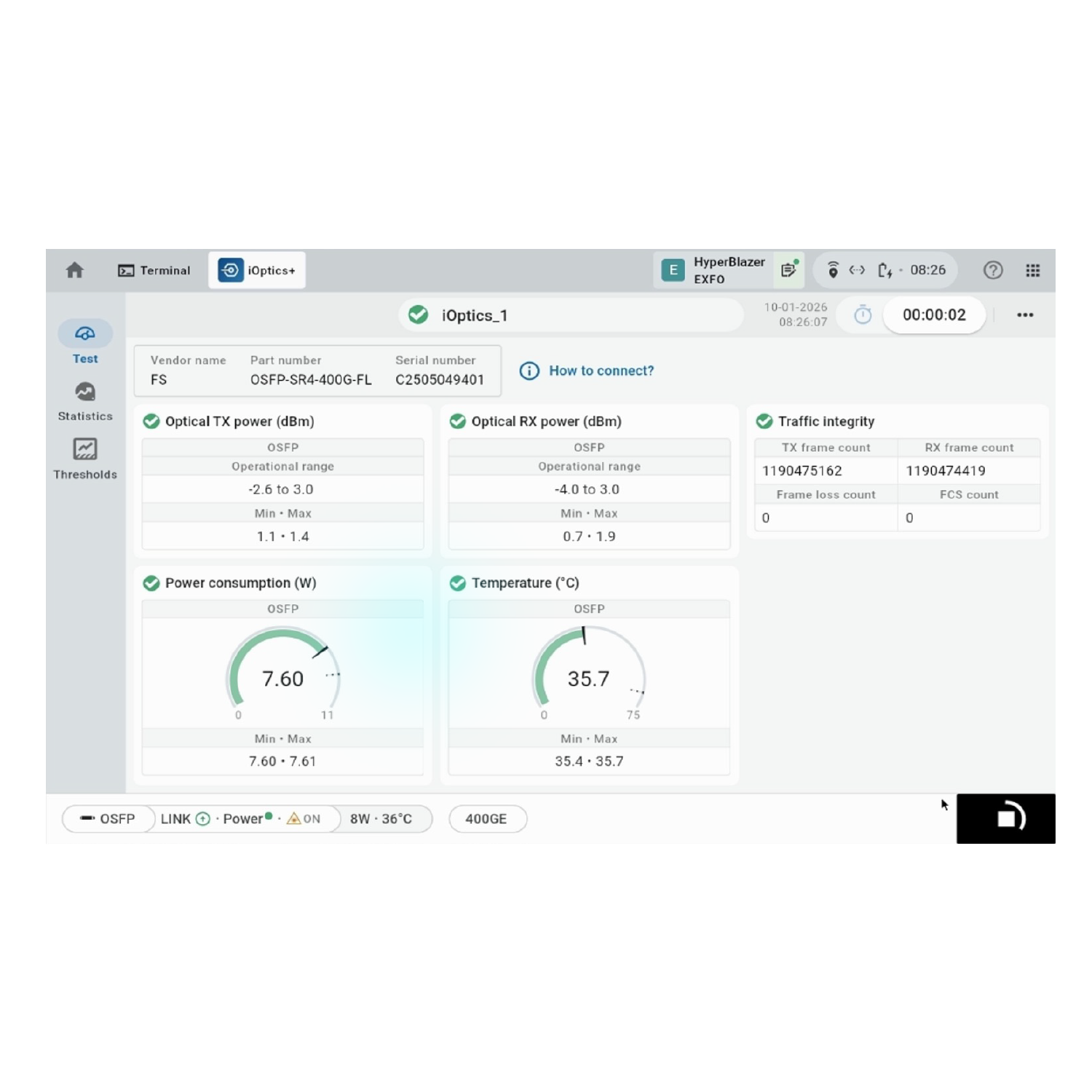
Task: Click the Traffic integrity status checkmark
Action: [764, 422]
